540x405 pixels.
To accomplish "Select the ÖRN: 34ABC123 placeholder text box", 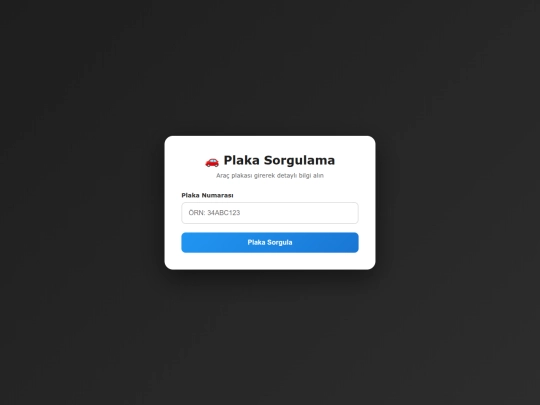I will [x=270, y=213].
